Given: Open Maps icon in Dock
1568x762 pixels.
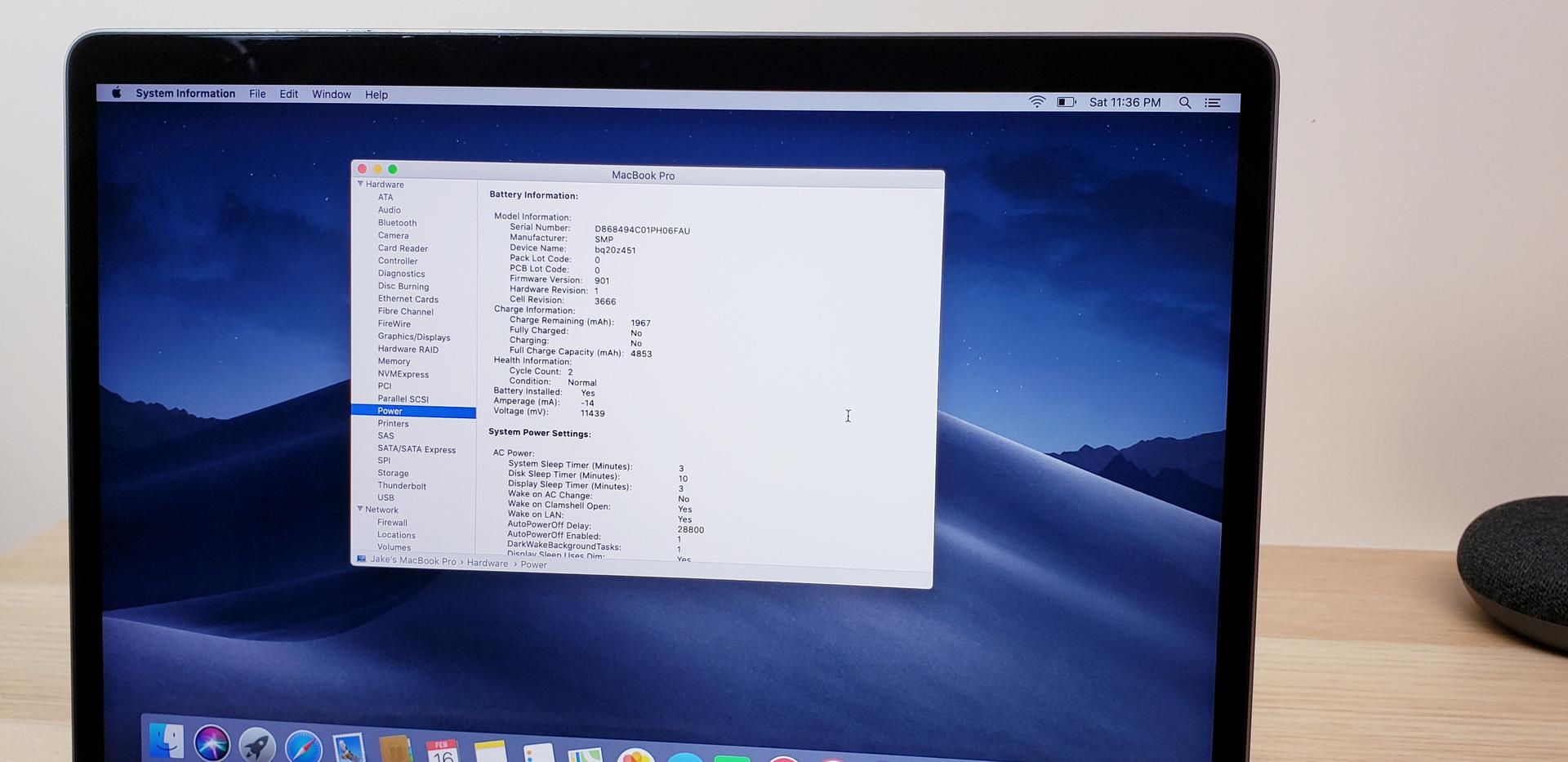Looking at the screenshot, I should (x=586, y=755).
